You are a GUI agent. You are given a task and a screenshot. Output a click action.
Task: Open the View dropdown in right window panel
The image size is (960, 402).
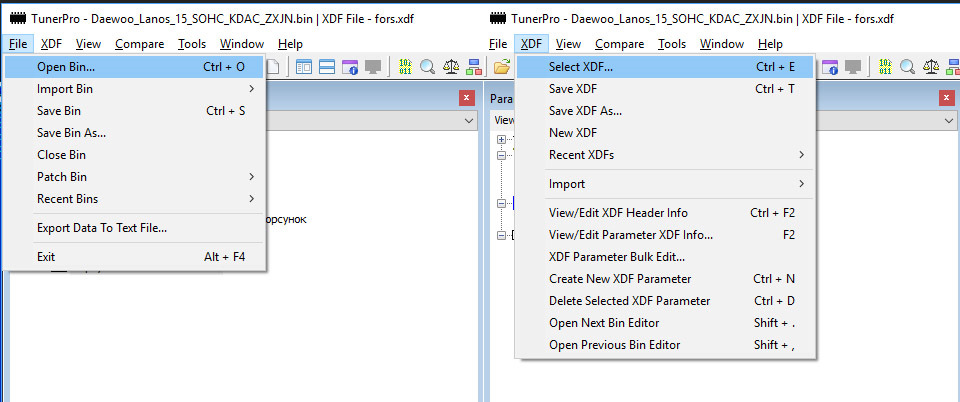click(x=950, y=121)
